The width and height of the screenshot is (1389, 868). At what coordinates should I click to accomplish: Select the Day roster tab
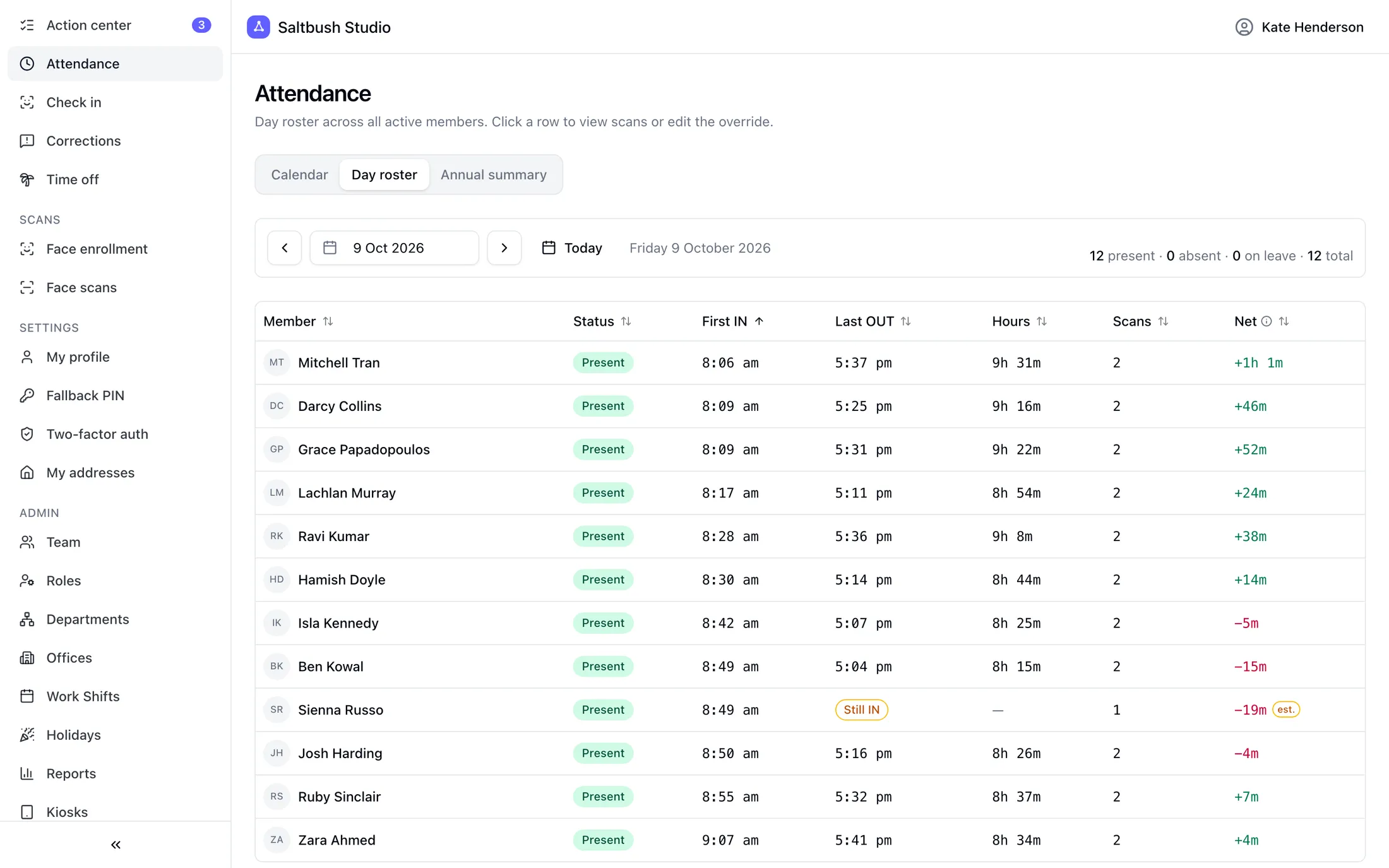tap(384, 174)
